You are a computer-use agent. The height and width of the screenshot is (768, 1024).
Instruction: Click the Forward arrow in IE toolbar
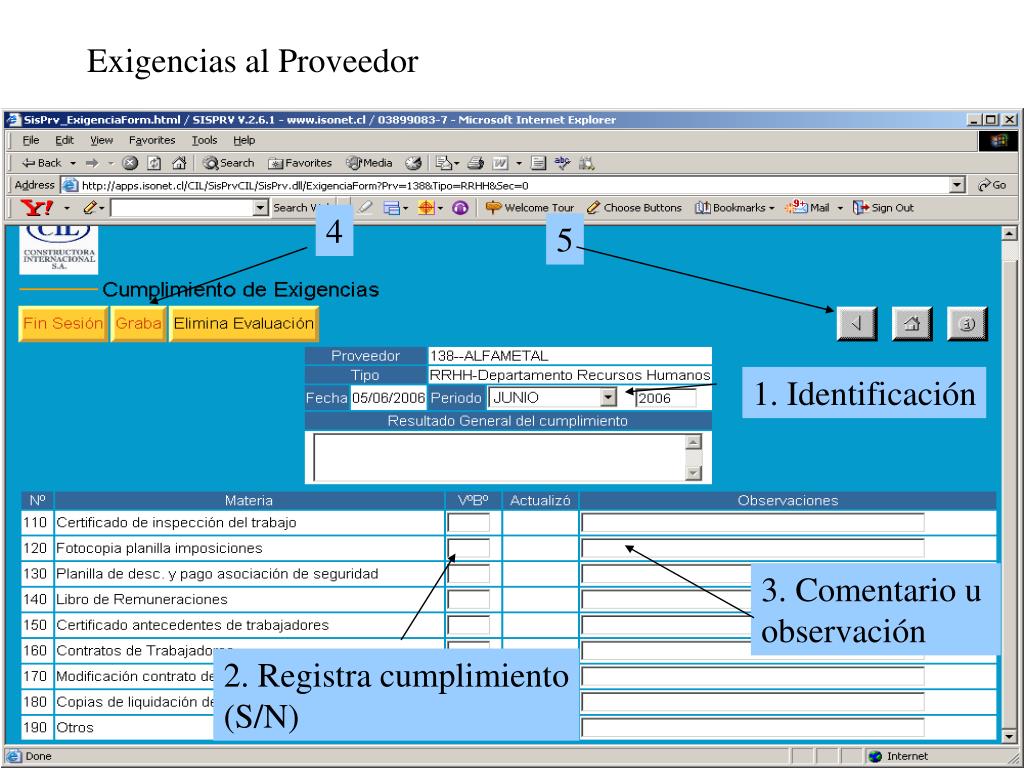tap(92, 163)
